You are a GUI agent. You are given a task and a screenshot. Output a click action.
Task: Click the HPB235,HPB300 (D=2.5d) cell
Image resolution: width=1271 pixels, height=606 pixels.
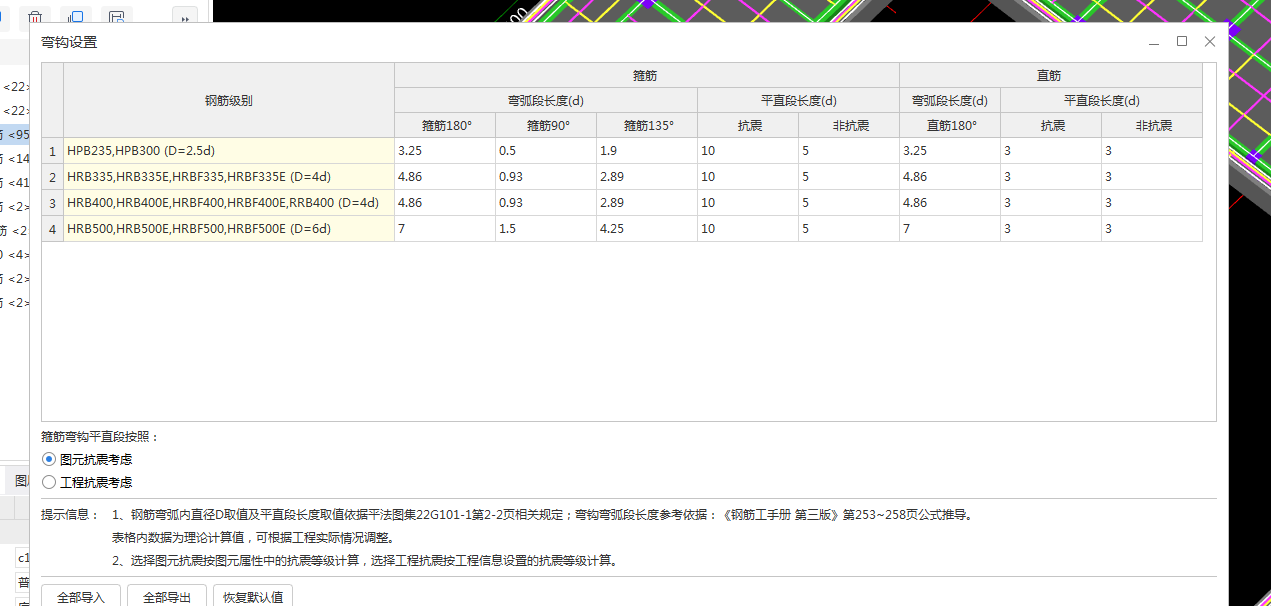click(x=229, y=151)
